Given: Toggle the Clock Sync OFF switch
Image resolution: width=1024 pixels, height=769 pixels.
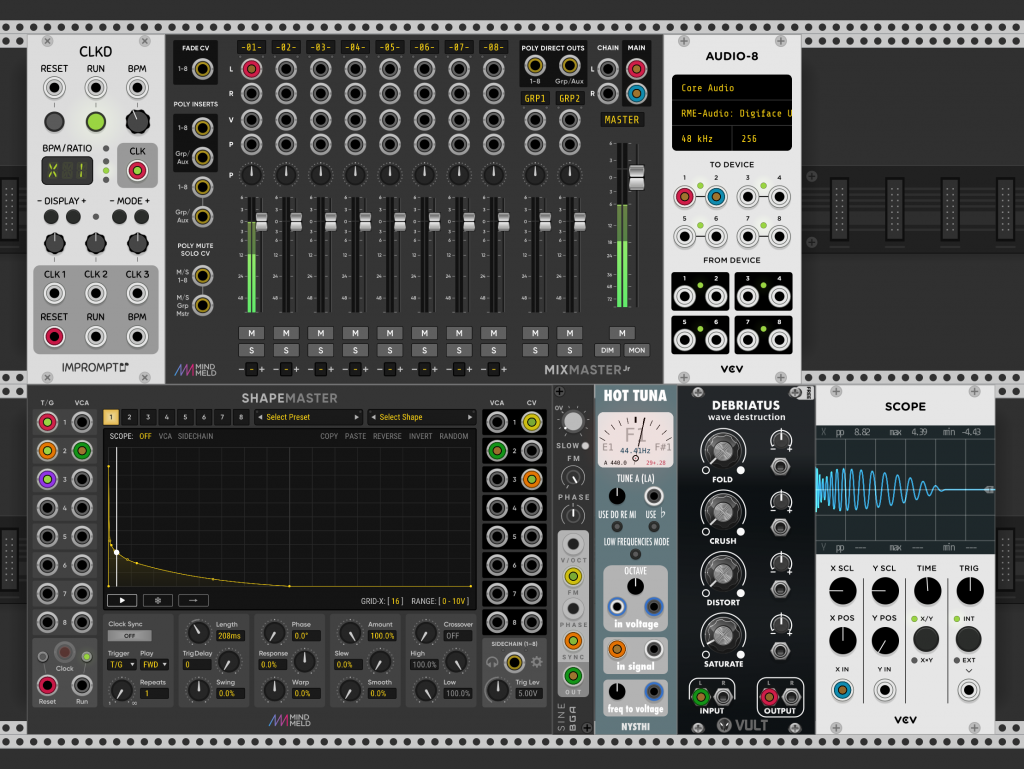Looking at the screenshot, I should tap(129, 635).
